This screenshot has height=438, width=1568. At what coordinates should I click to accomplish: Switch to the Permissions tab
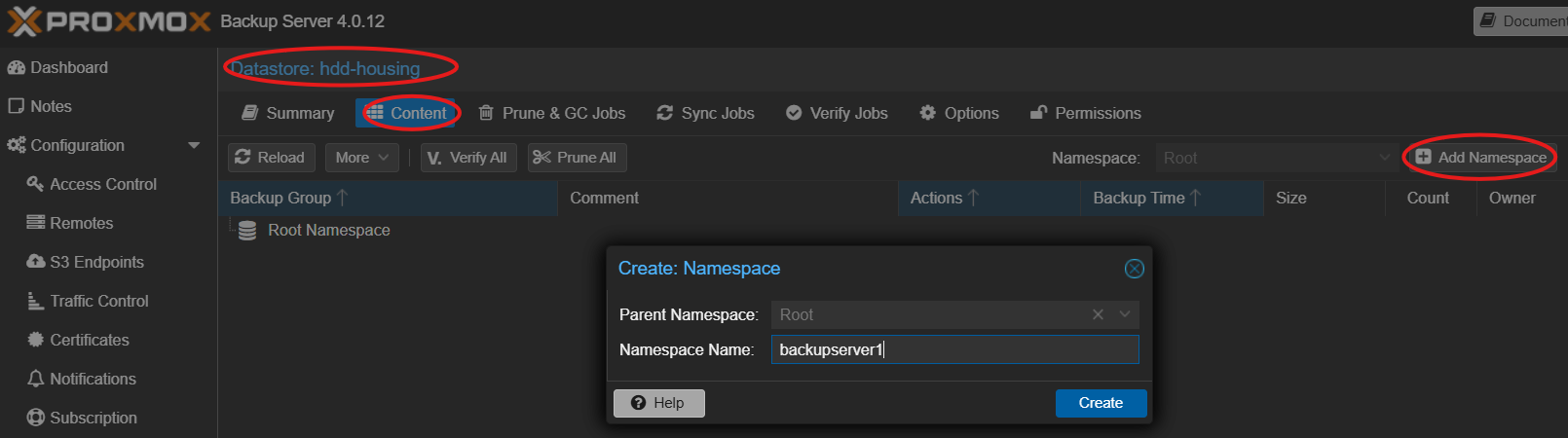coord(1086,113)
